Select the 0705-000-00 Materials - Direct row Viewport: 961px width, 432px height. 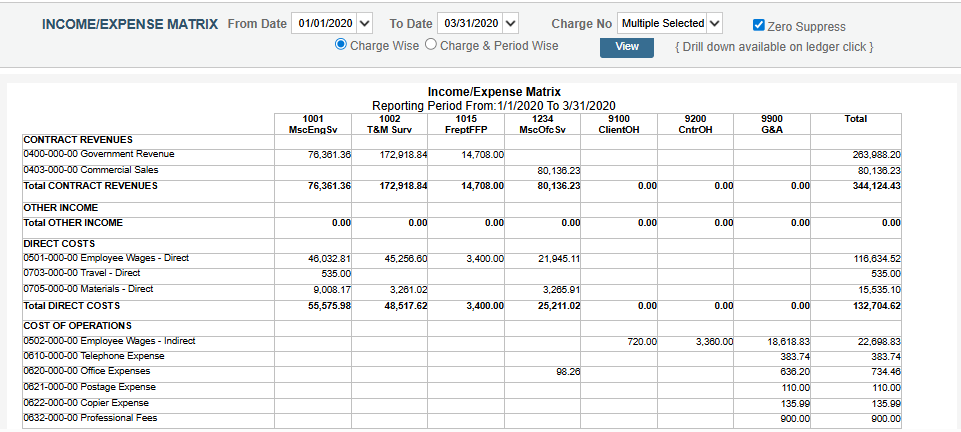pyautogui.click(x=88, y=290)
